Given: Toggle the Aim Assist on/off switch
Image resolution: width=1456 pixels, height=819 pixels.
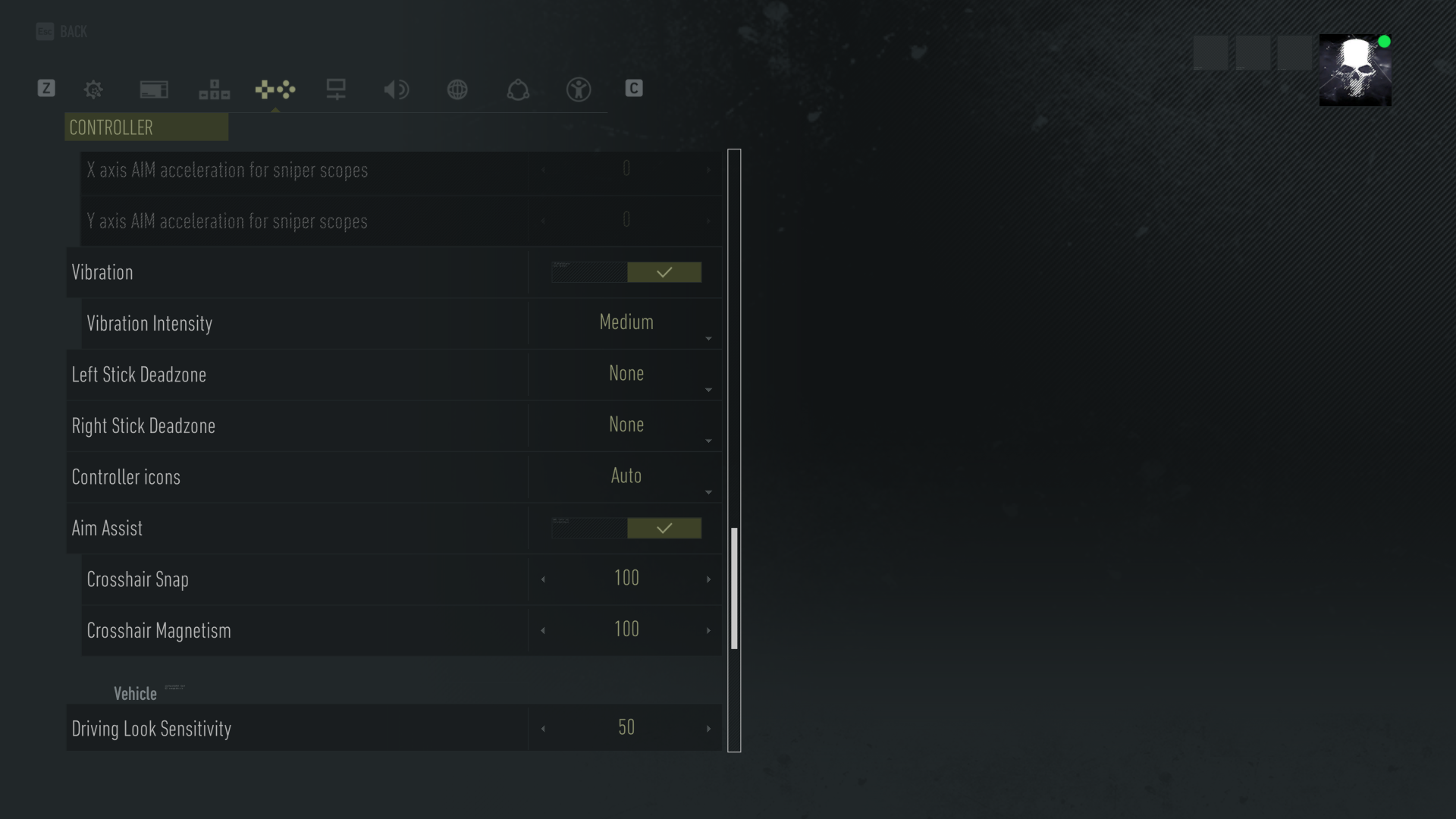Looking at the screenshot, I should (626, 527).
